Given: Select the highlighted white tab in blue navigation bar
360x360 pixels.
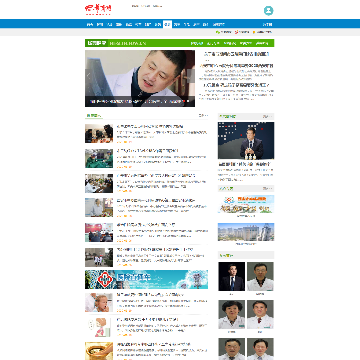Looking at the screenshot, I should point(167,24).
